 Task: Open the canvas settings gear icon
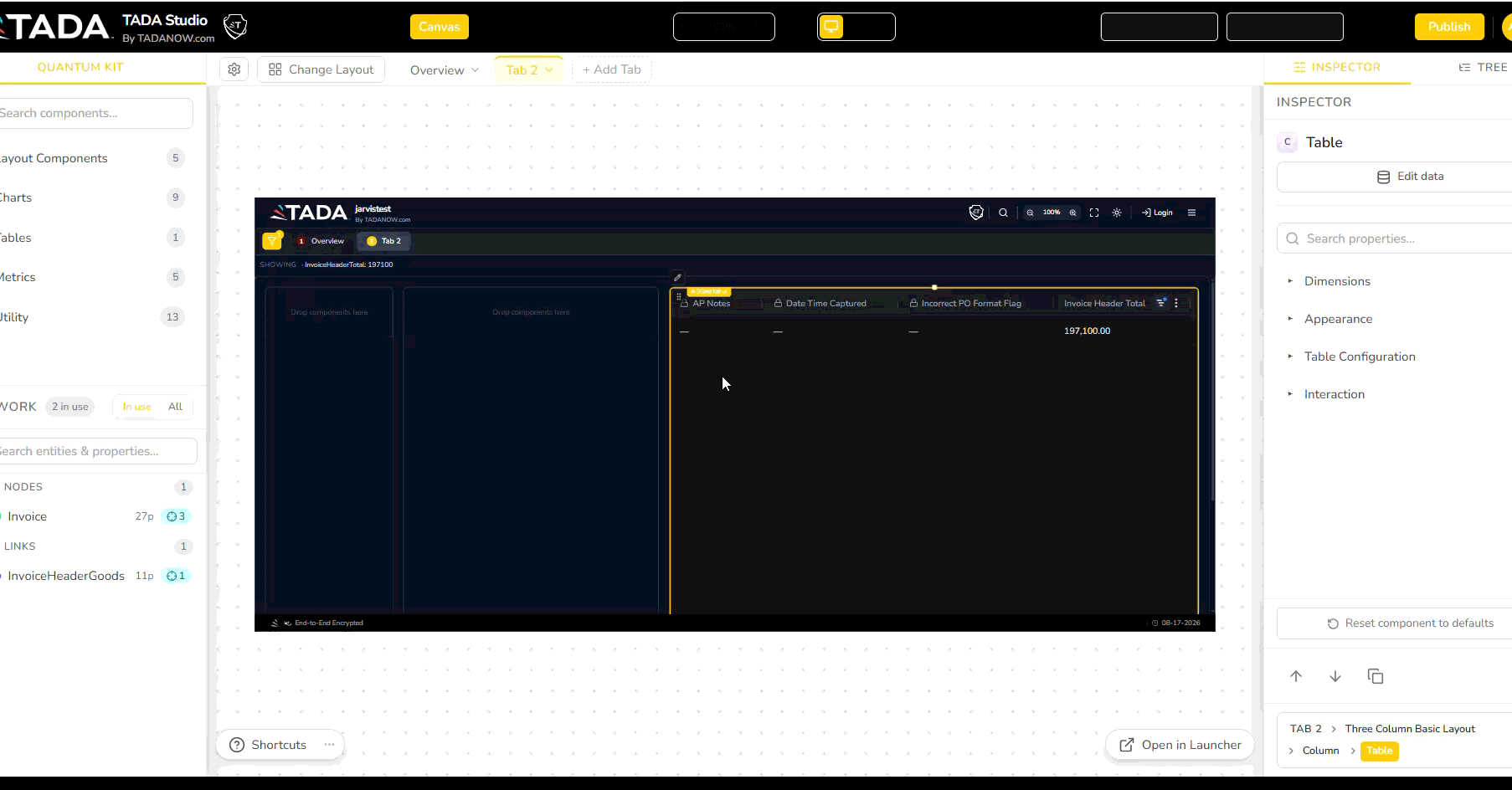click(234, 69)
